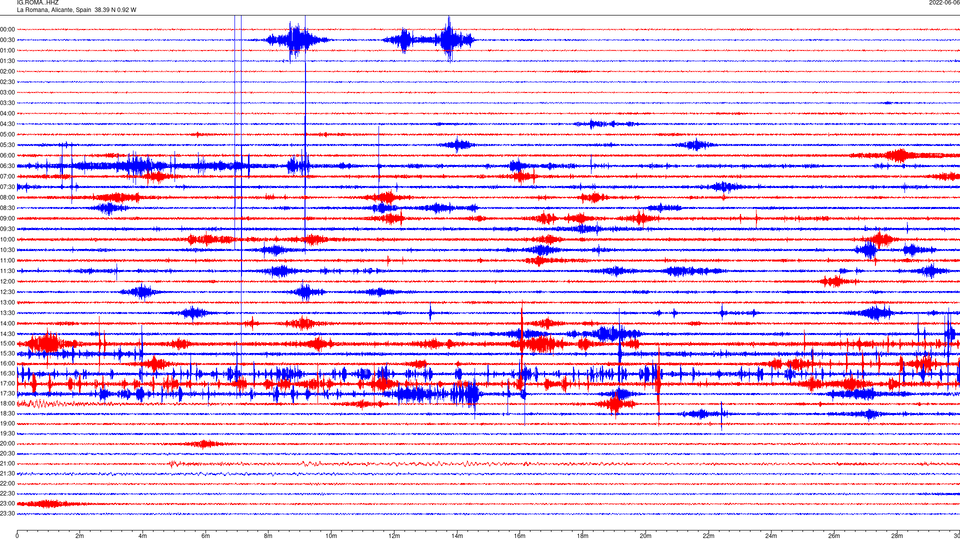The image size is (960, 540).
Task: Select the 00:00 trace time label
Action: (x=7, y=29)
